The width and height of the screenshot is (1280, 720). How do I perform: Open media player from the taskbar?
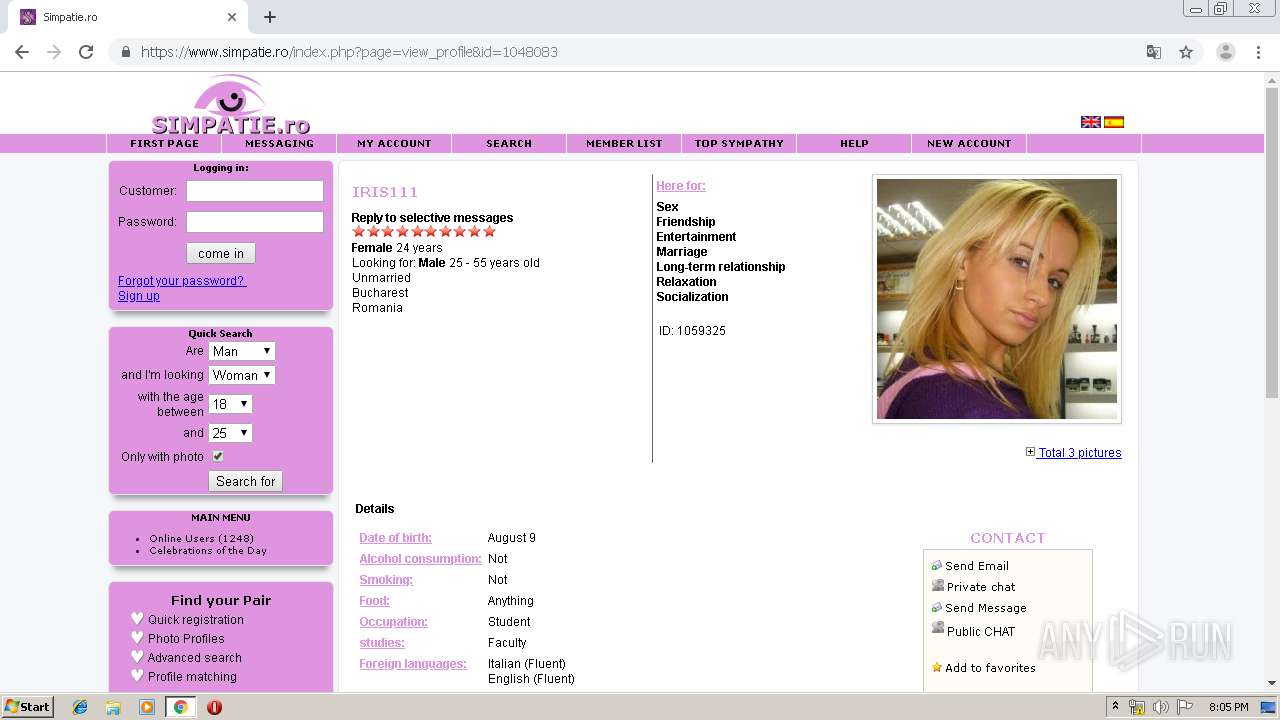pos(147,707)
